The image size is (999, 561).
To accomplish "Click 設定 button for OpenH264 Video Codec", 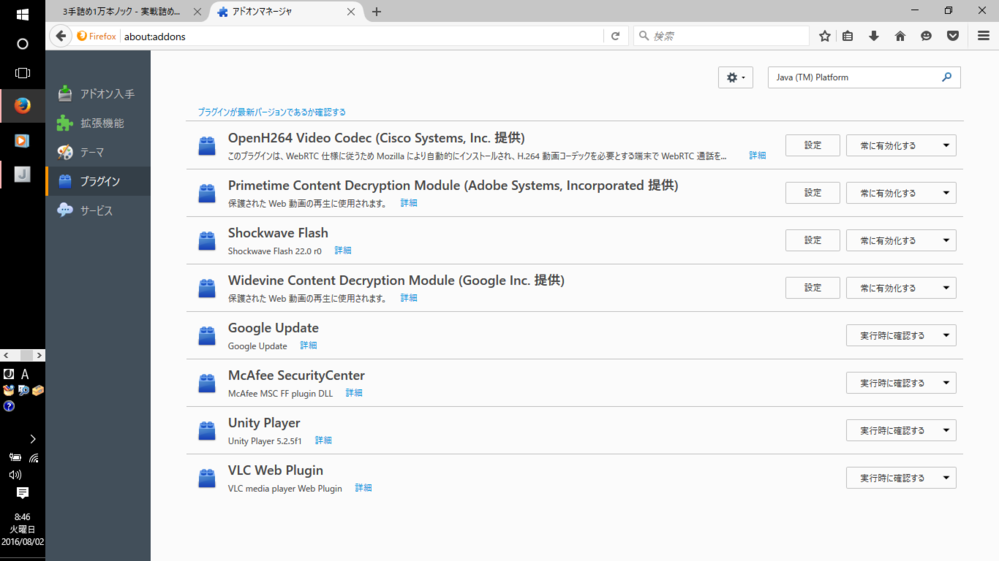I will (x=812, y=145).
